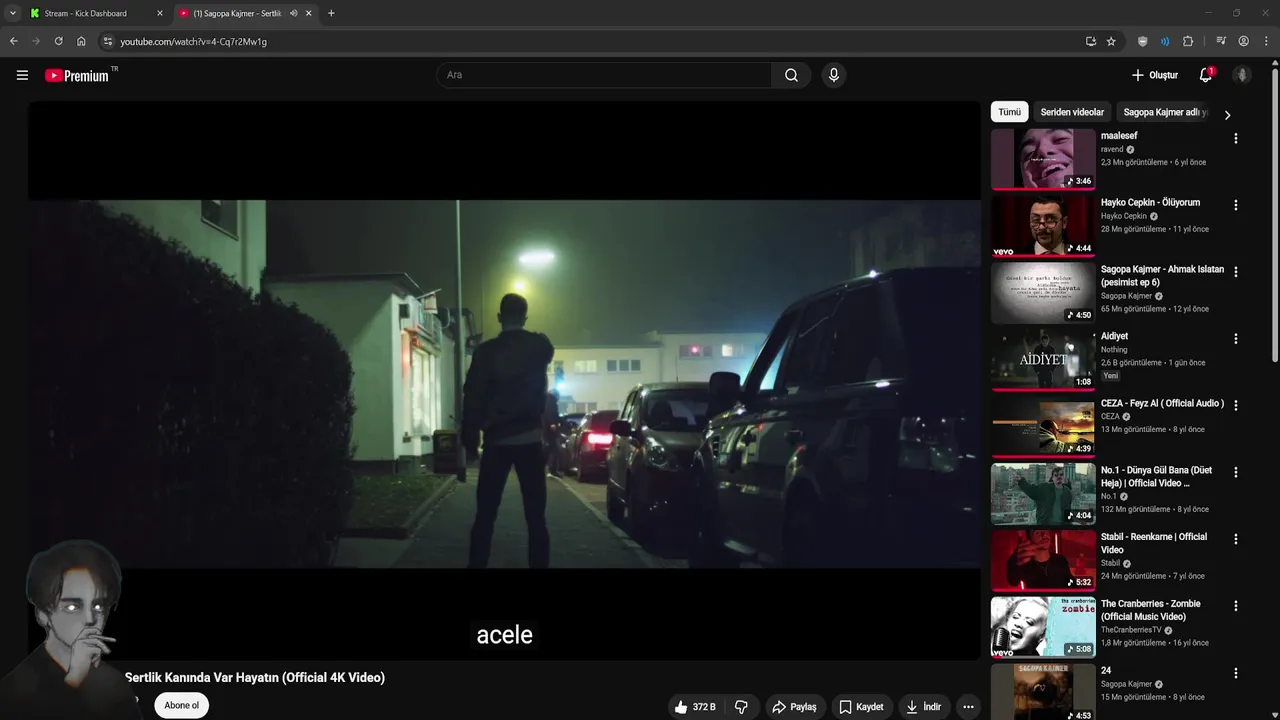Subscribe with the Abone ol button
Viewport: 1280px width, 720px height.
point(181,705)
